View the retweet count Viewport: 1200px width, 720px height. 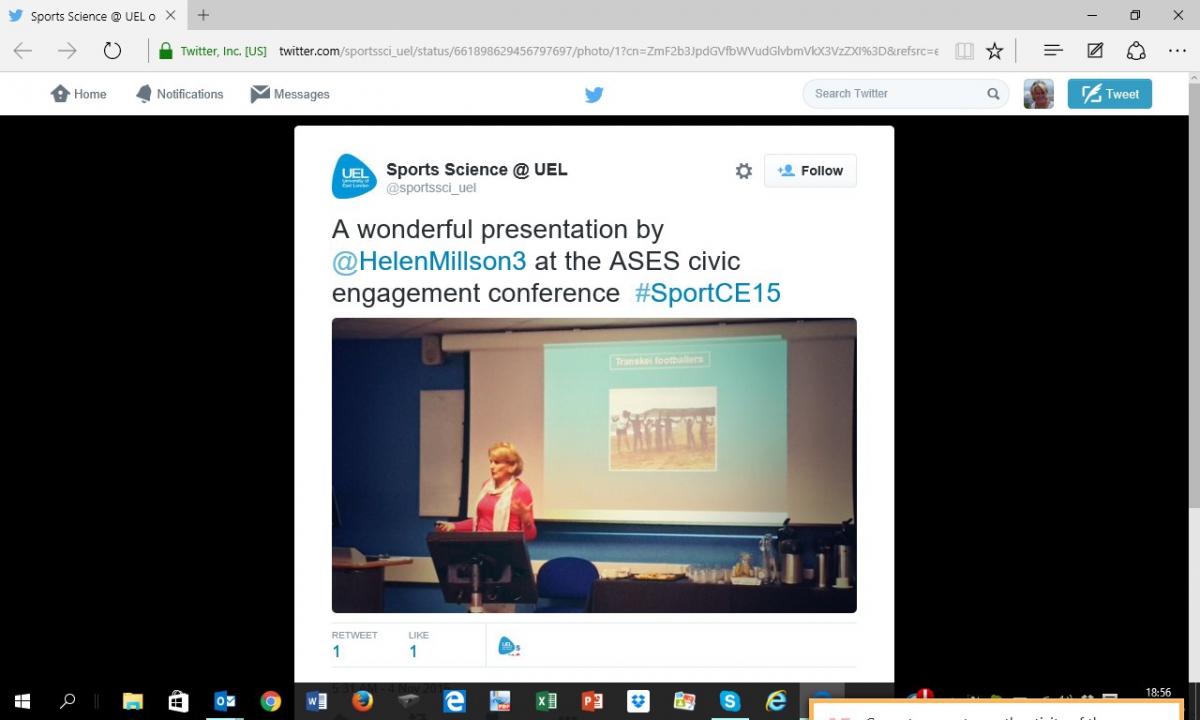click(354, 645)
